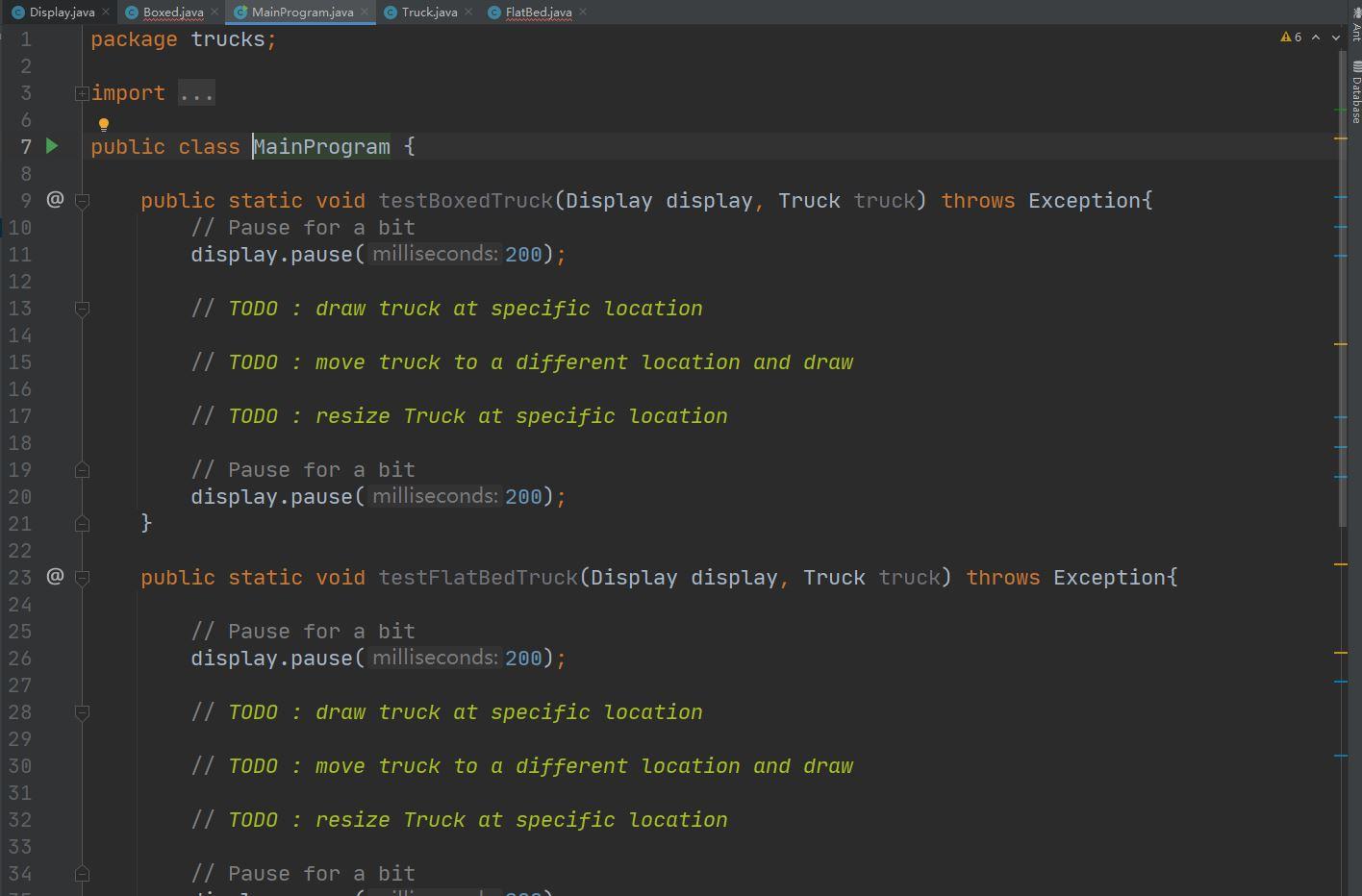Viewport: 1362px width, 896px height.
Task: Click line number 7 in the gutter
Action: [26, 146]
